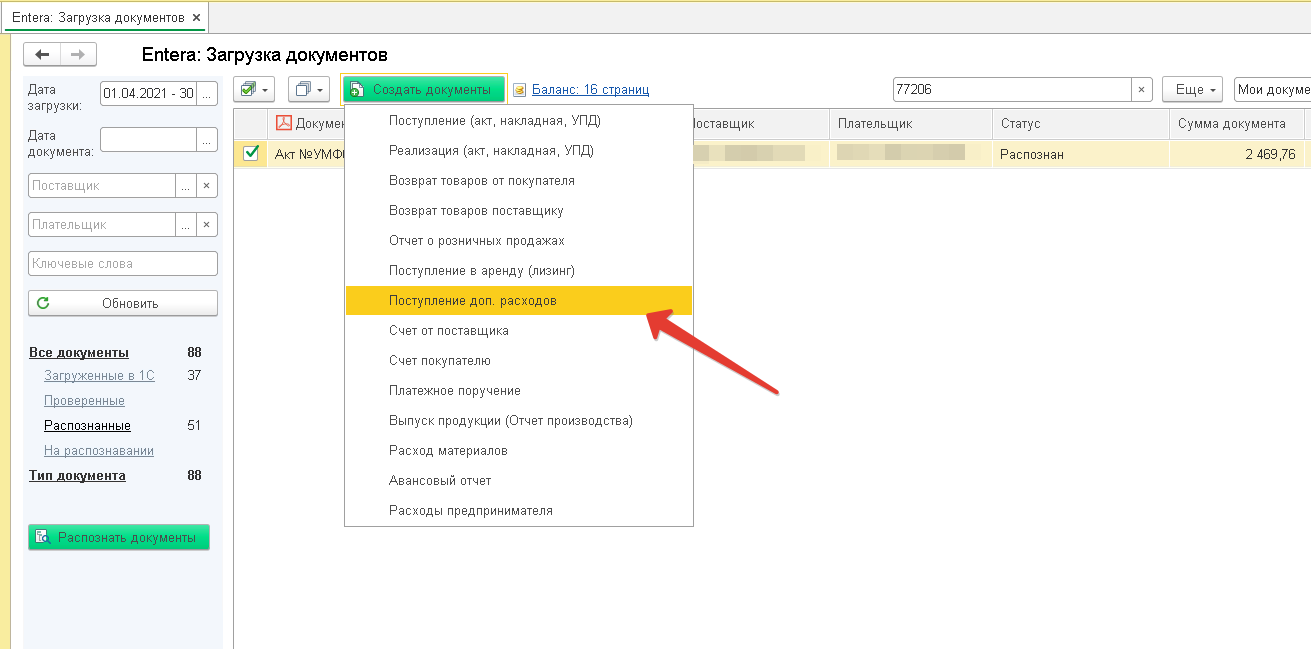Click the Распознать документы button
1311x649 pixels.
tap(119, 537)
